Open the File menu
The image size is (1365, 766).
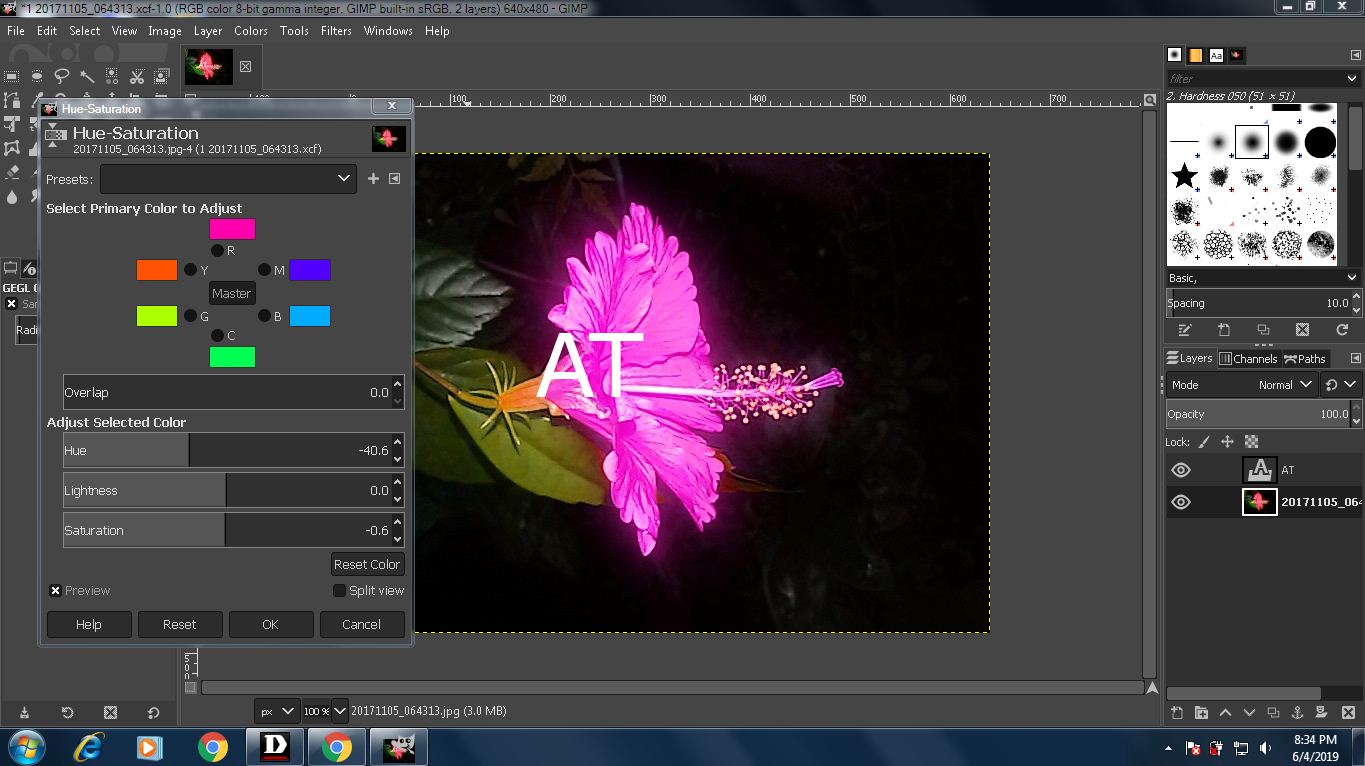click(16, 31)
